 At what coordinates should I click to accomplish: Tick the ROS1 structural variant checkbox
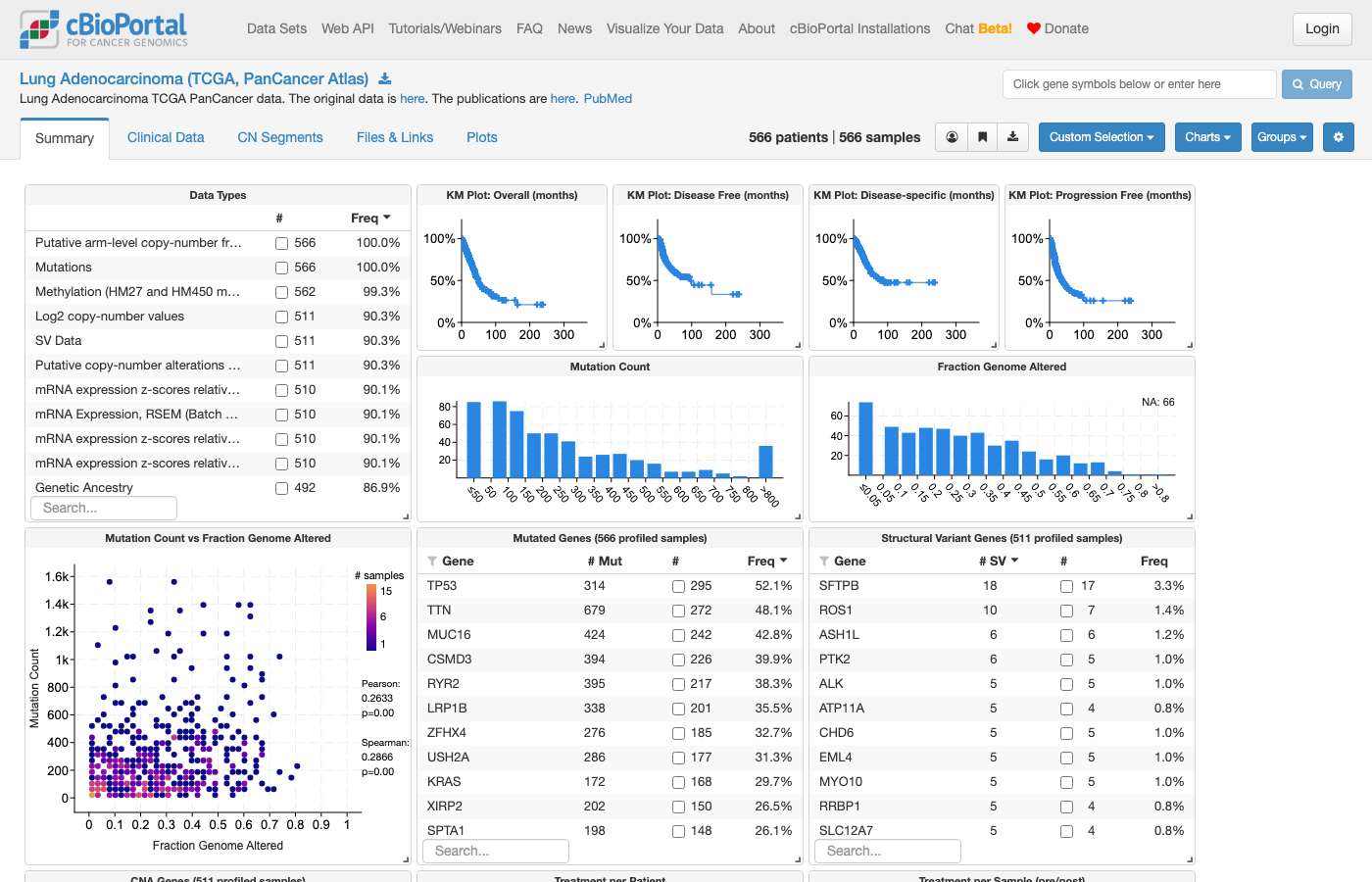(1066, 611)
